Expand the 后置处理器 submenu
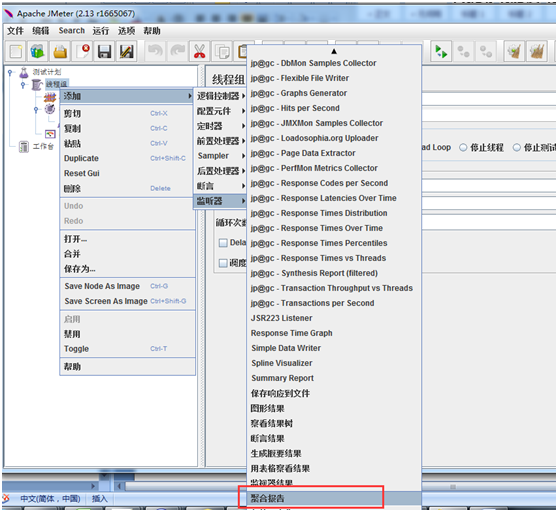This screenshot has height=512, width=558. click(220, 171)
